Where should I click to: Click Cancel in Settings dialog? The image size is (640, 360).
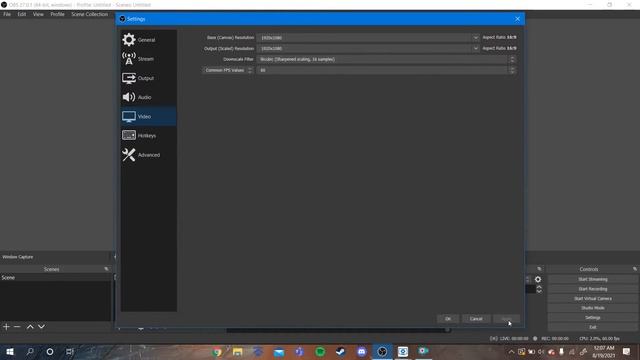tap(476, 319)
